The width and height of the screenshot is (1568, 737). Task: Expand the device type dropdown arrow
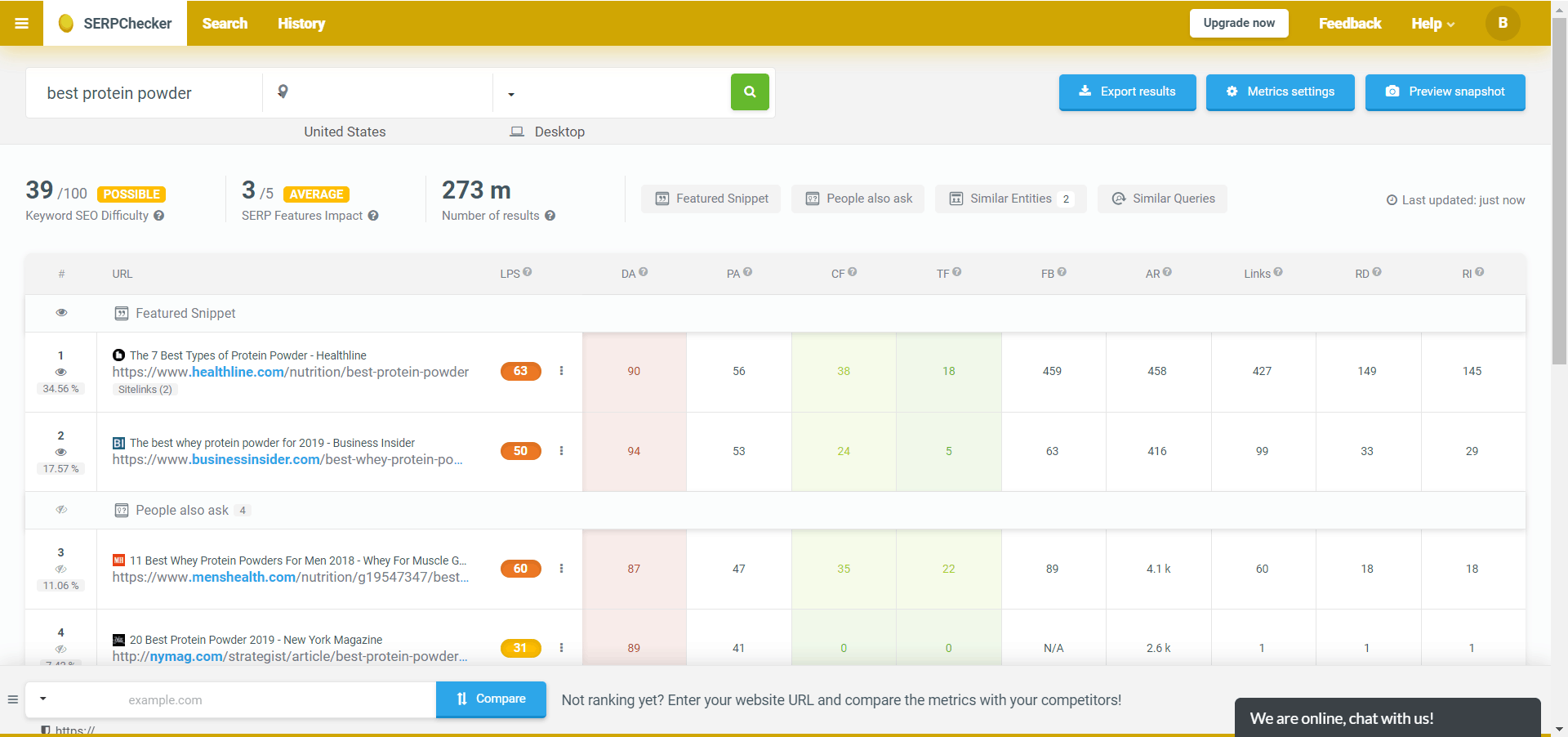pos(511,95)
